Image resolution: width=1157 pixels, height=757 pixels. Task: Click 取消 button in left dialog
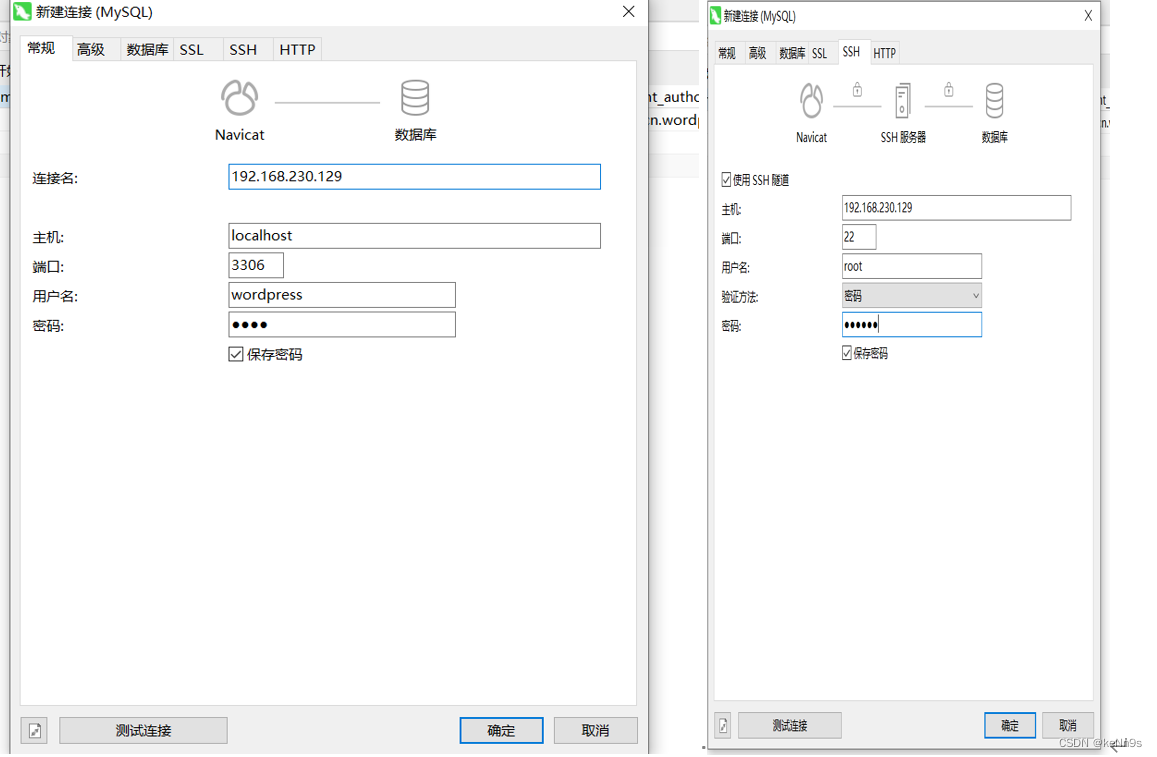coord(595,730)
